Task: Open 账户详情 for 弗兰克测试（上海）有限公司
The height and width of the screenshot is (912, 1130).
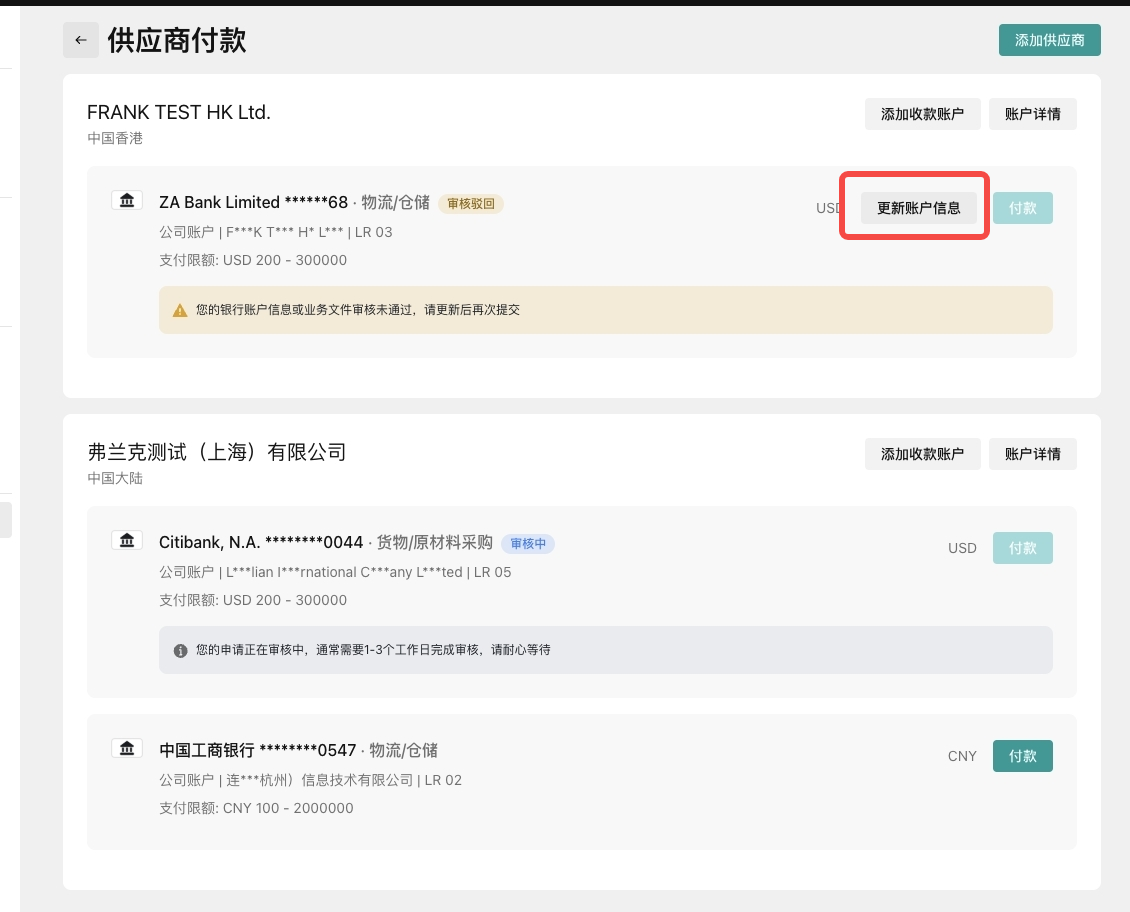Action: [1032, 454]
